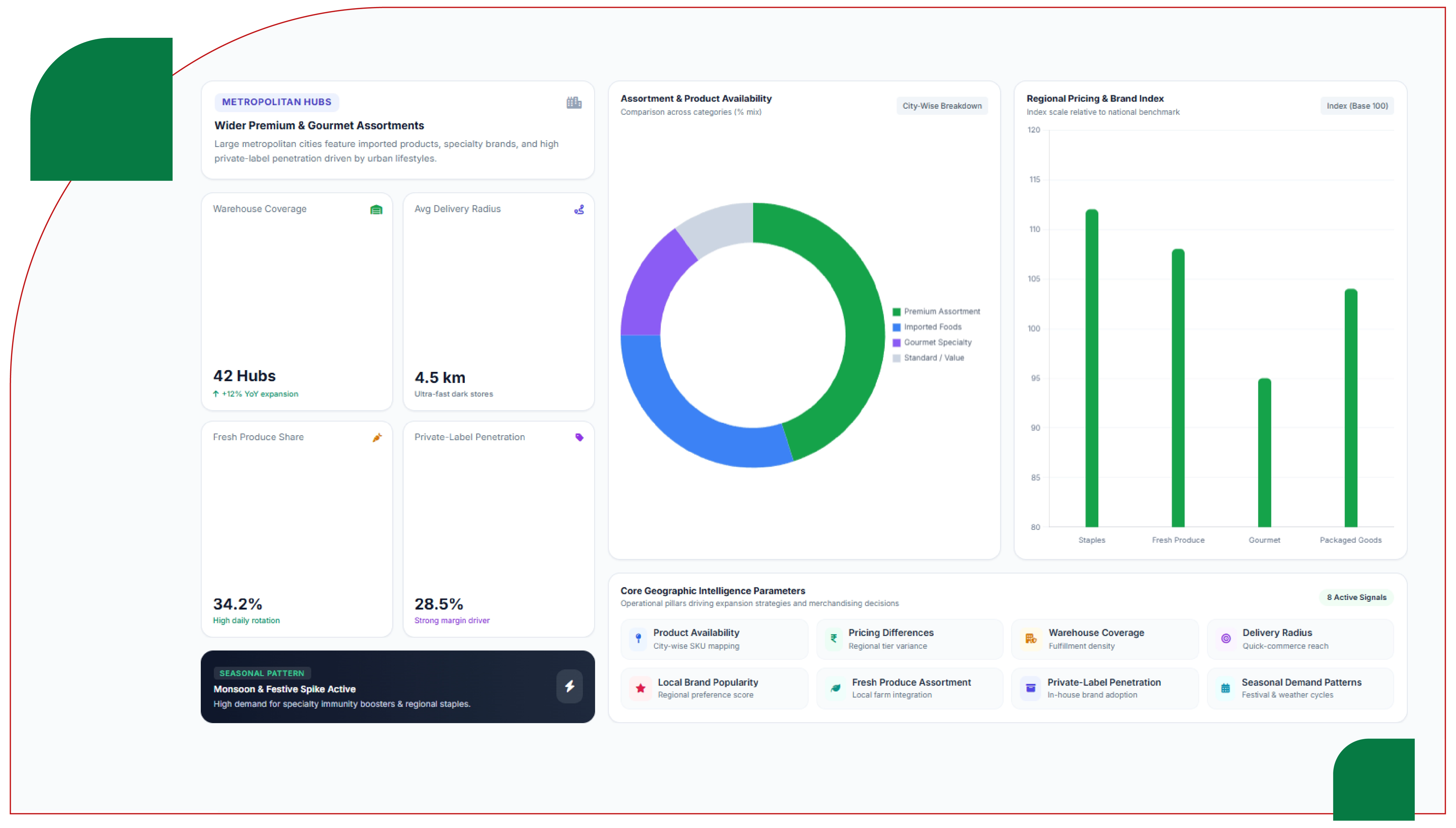Click the 28.5% value
1456x828 pixels.
coord(438,604)
